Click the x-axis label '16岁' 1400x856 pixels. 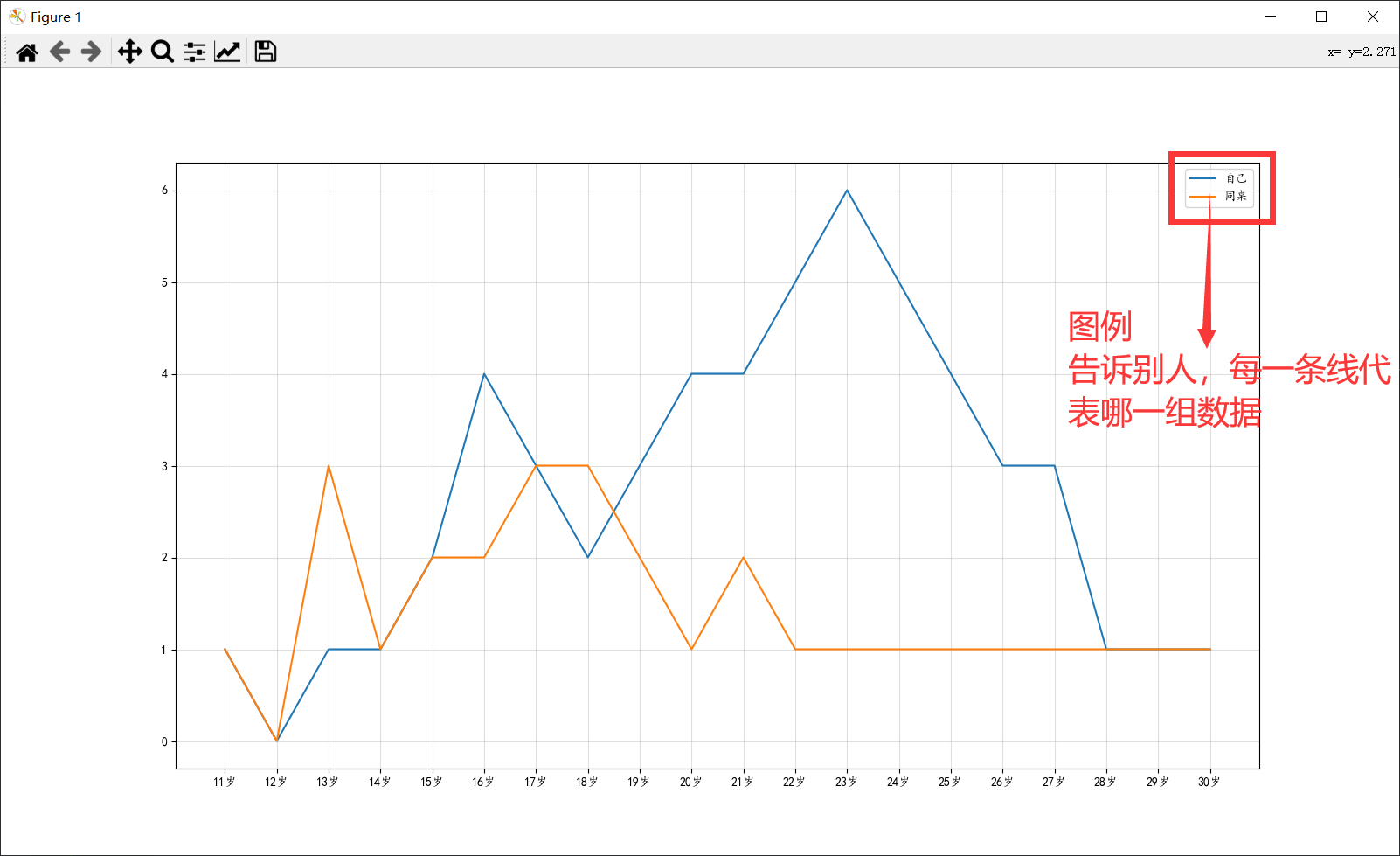click(483, 782)
